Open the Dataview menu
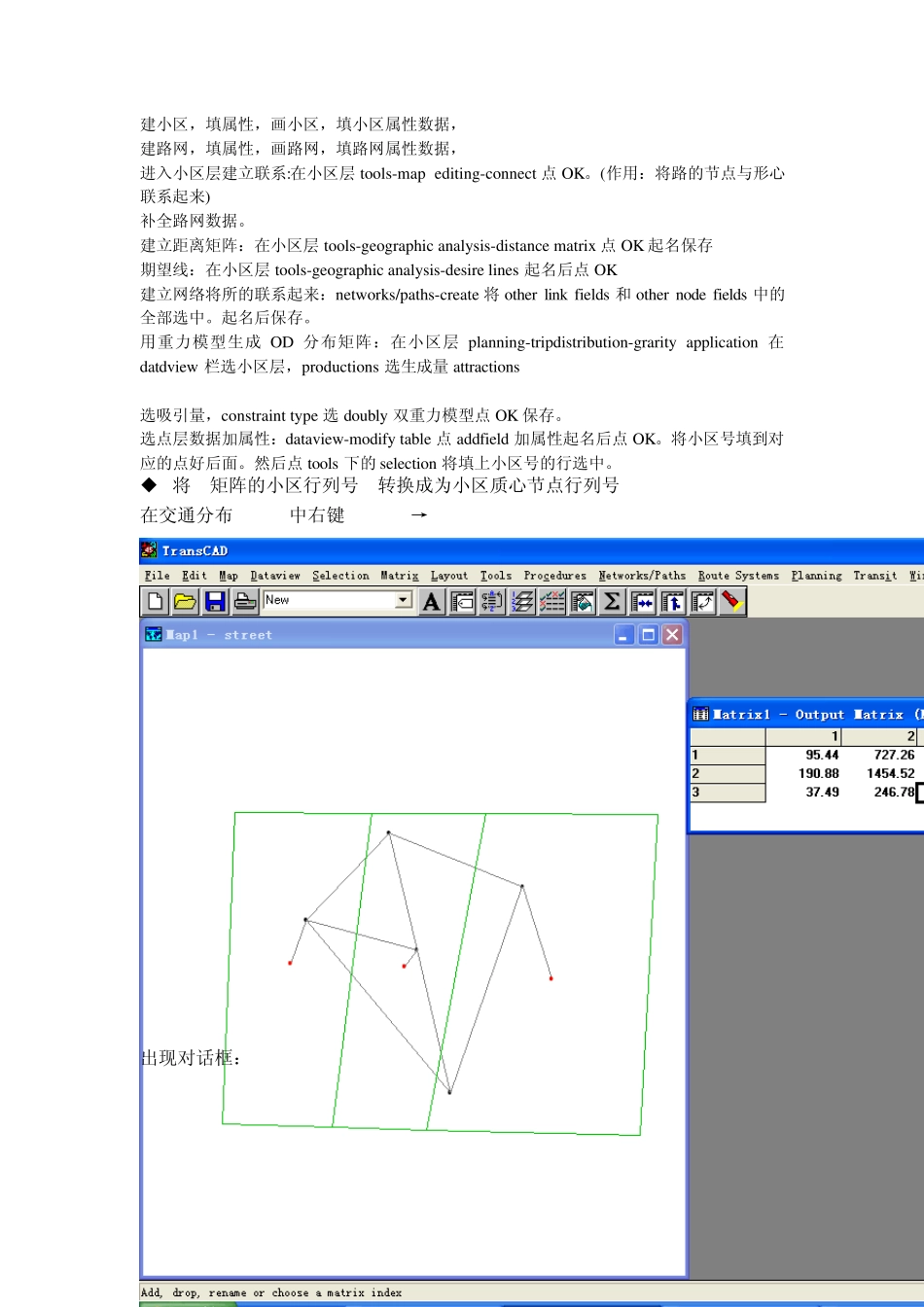The width and height of the screenshot is (924, 1307). click(x=275, y=576)
